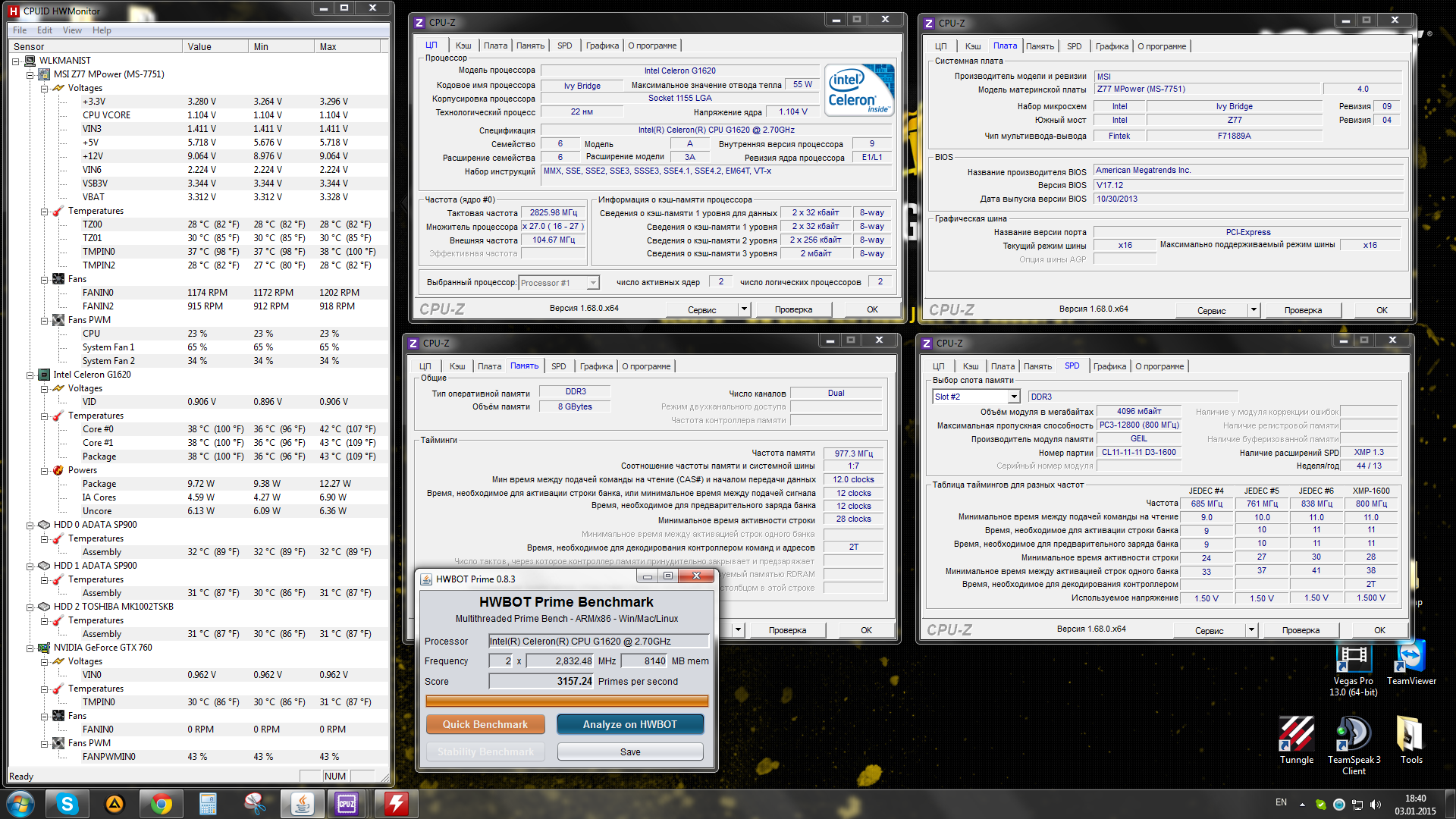Viewport: 1456px width, 819px height.
Task: Click the Score field showing 3157.24
Action: [541, 681]
